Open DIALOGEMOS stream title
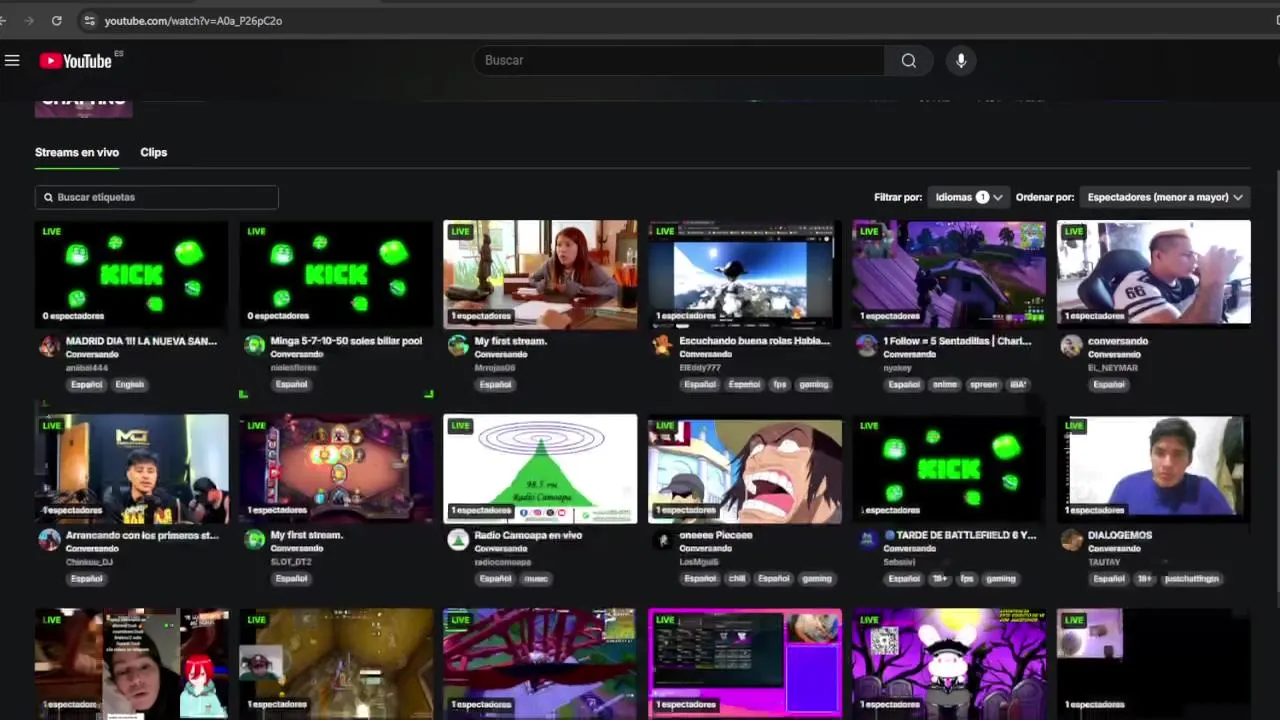The width and height of the screenshot is (1280, 720). click(1120, 535)
